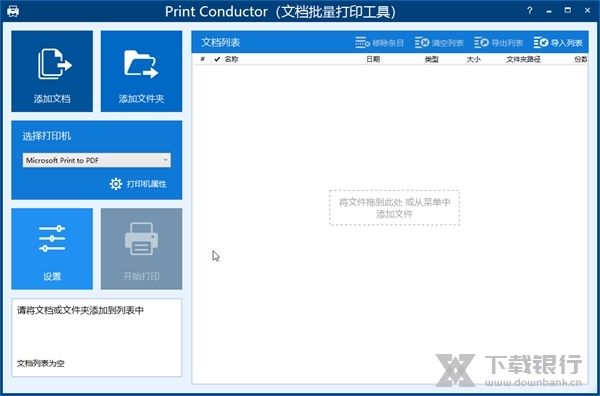Click the Select Printer (选择打印机) label
Screen dimensions: 600x396
47,136
